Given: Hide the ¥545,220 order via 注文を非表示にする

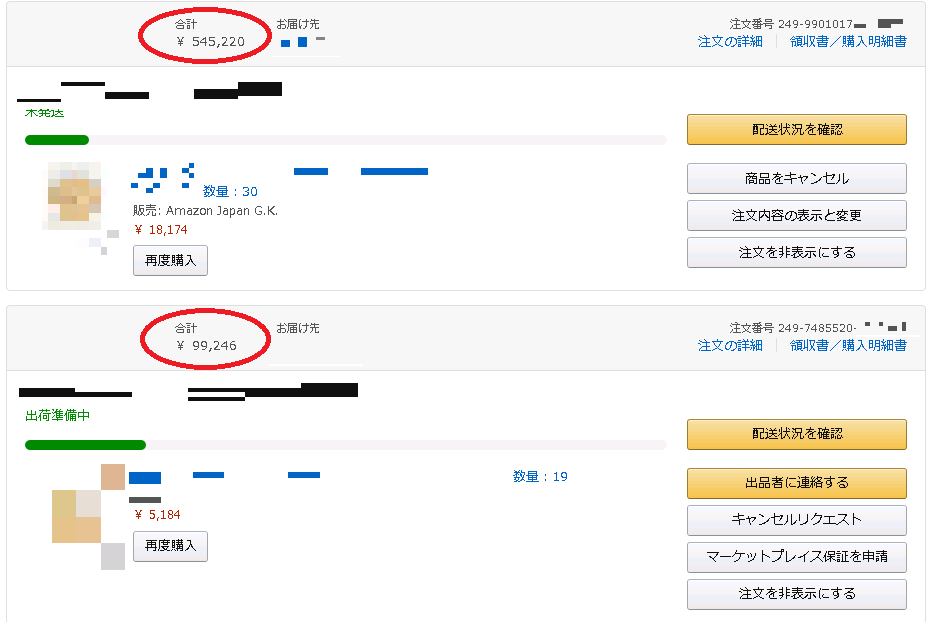Looking at the screenshot, I should (796, 252).
